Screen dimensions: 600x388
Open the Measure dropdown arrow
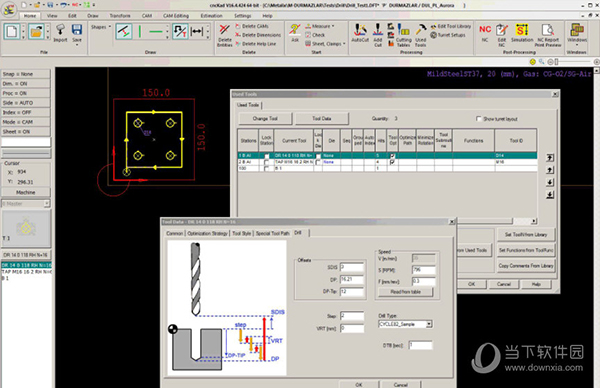[333, 26]
